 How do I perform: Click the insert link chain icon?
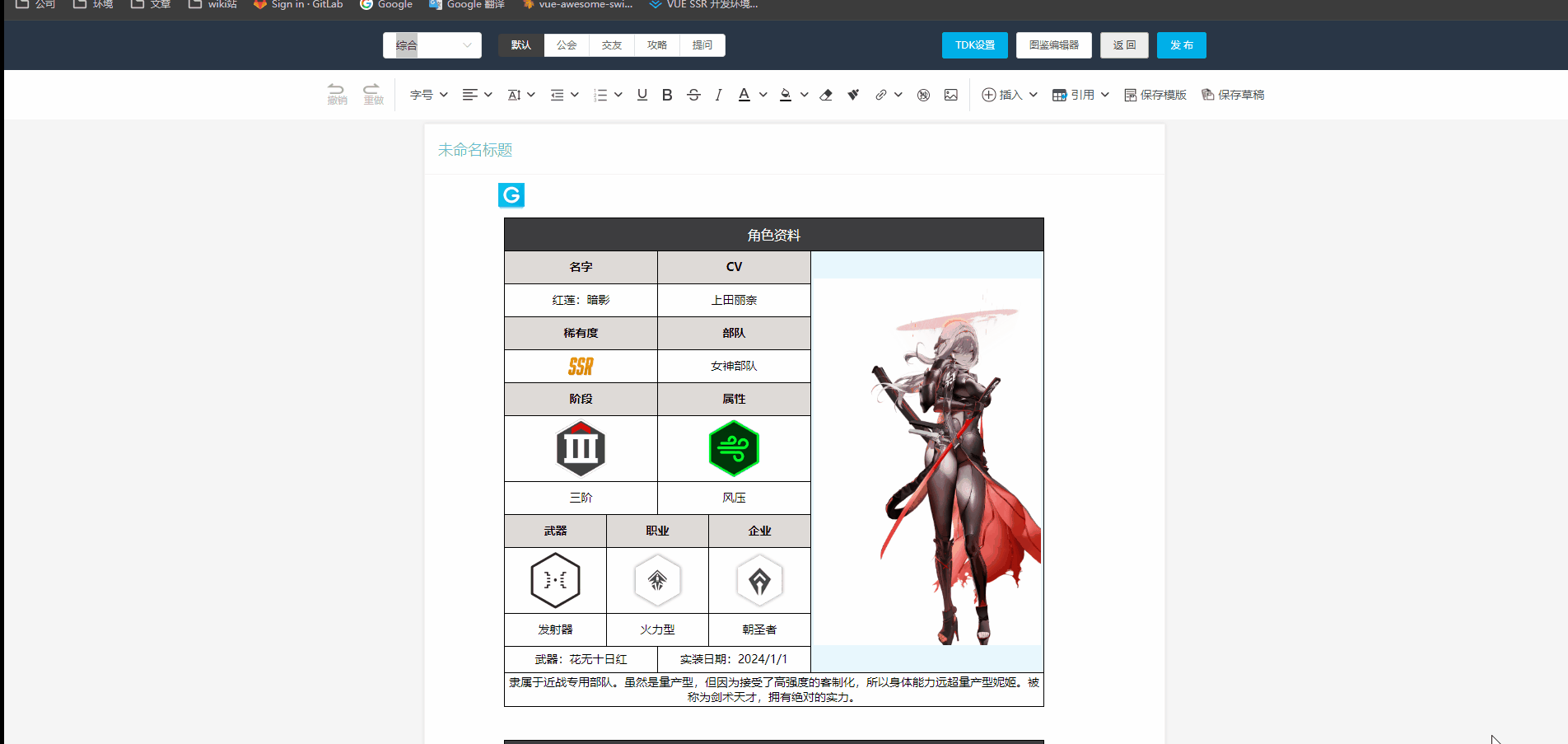point(881,95)
